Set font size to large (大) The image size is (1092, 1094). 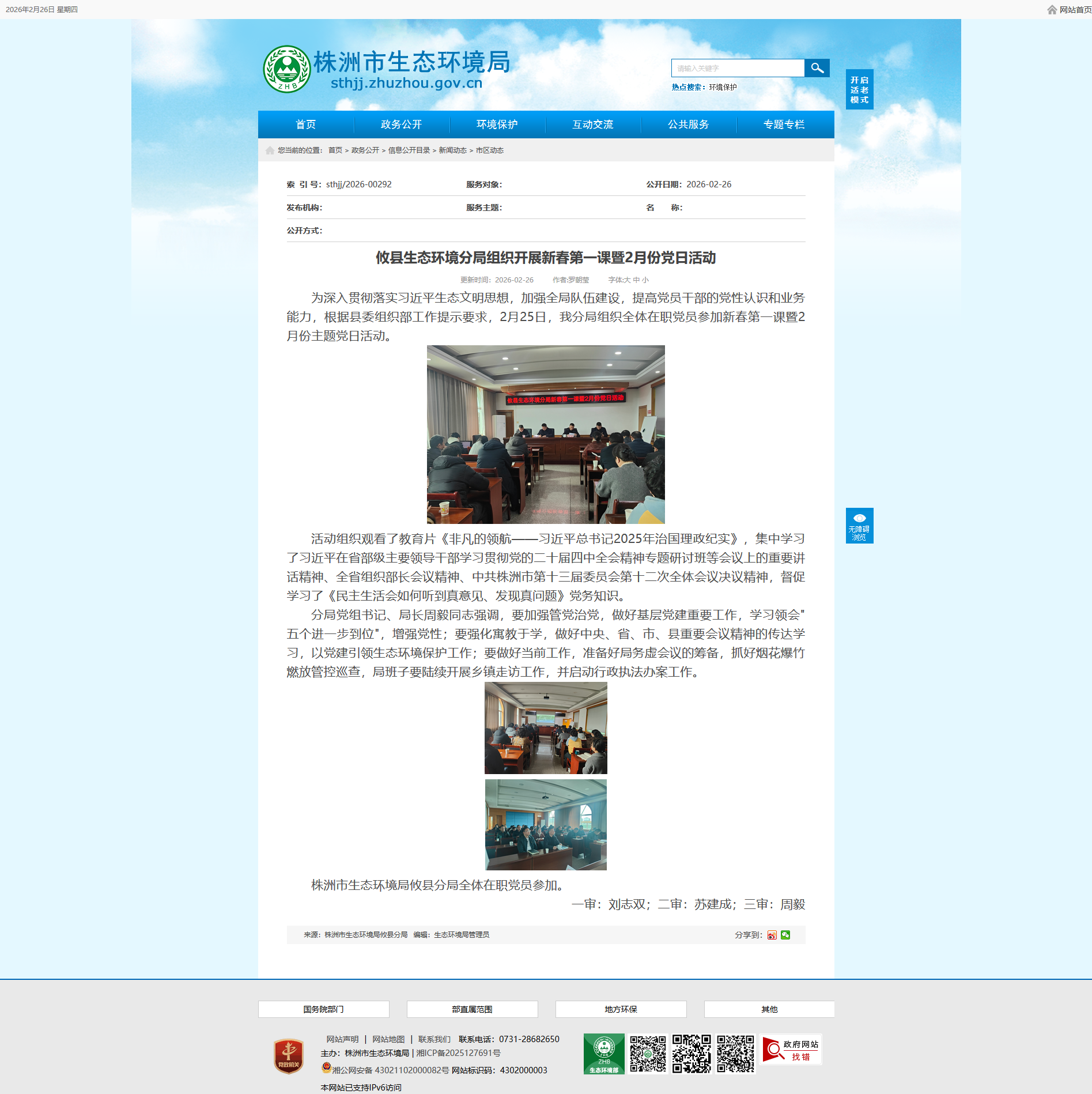628,280
